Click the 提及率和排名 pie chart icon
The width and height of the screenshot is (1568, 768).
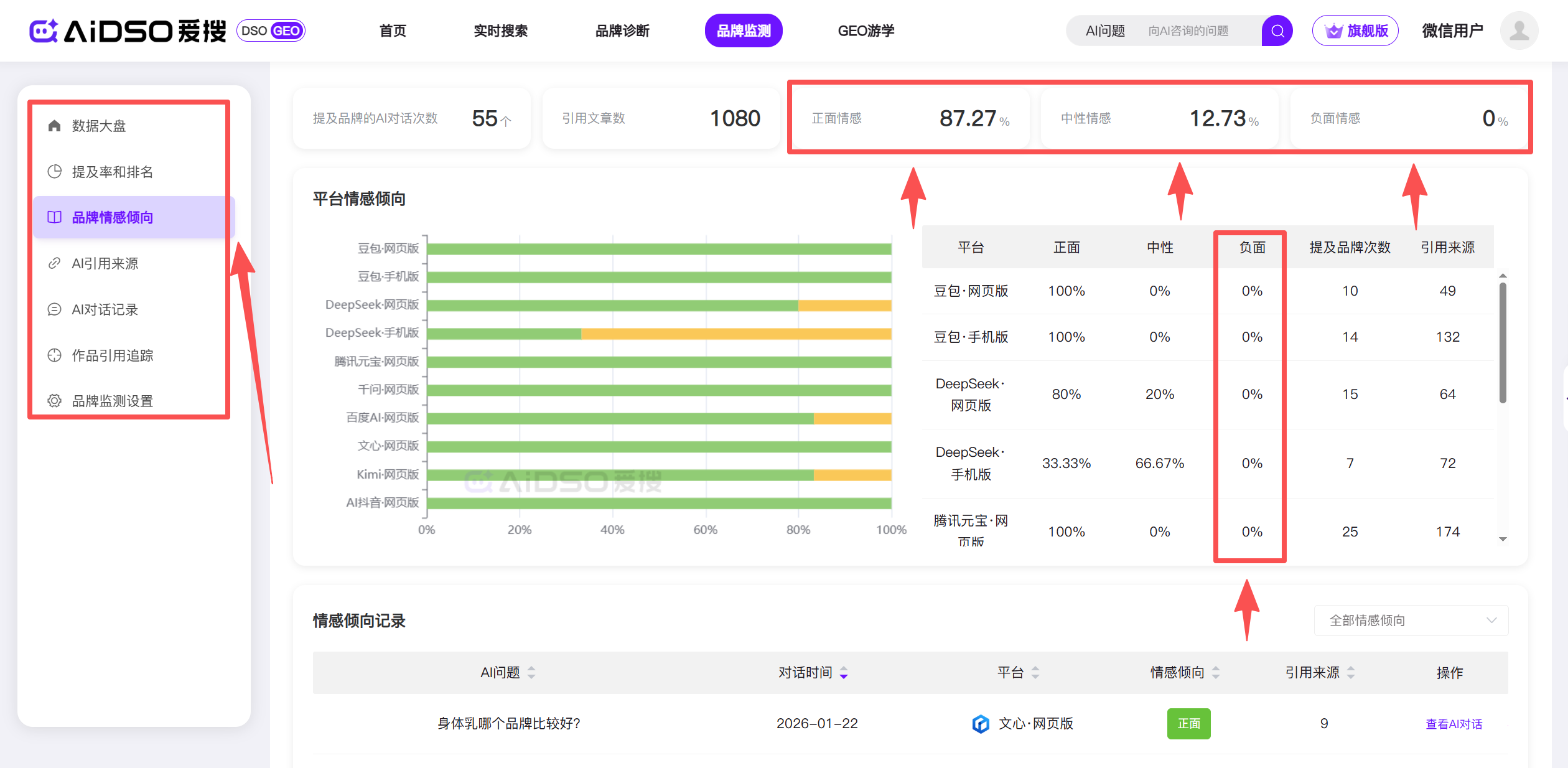[55, 172]
